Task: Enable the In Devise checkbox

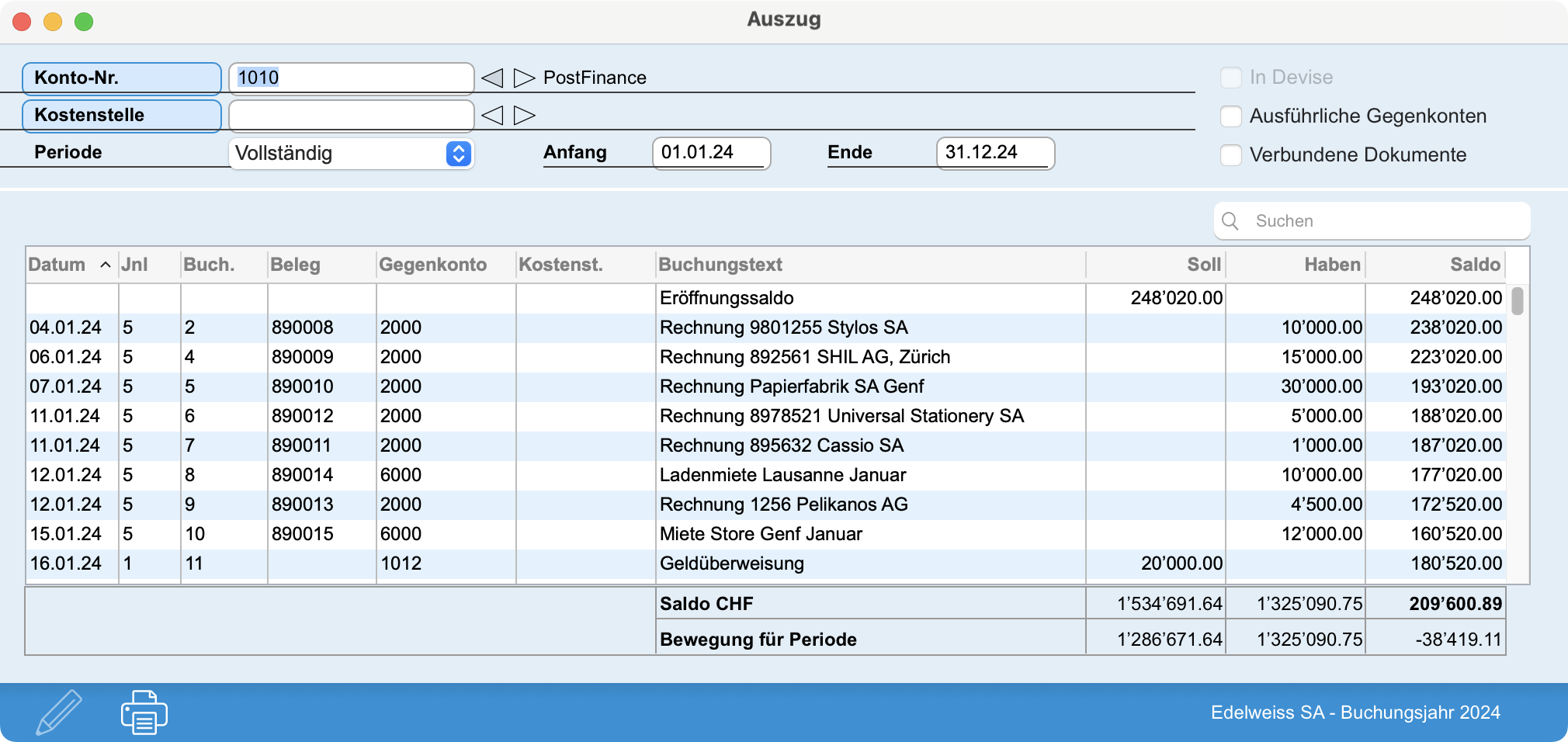Action: click(1231, 77)
